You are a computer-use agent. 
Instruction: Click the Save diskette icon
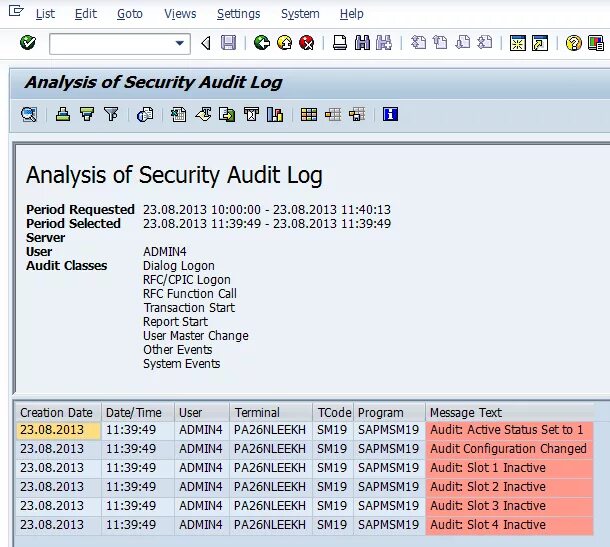228,42
